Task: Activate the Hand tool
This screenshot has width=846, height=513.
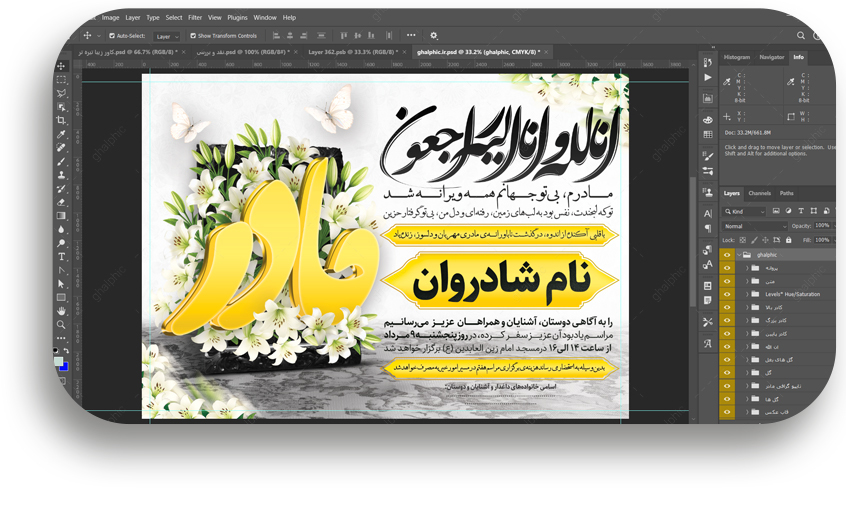Action: [61, 310]
